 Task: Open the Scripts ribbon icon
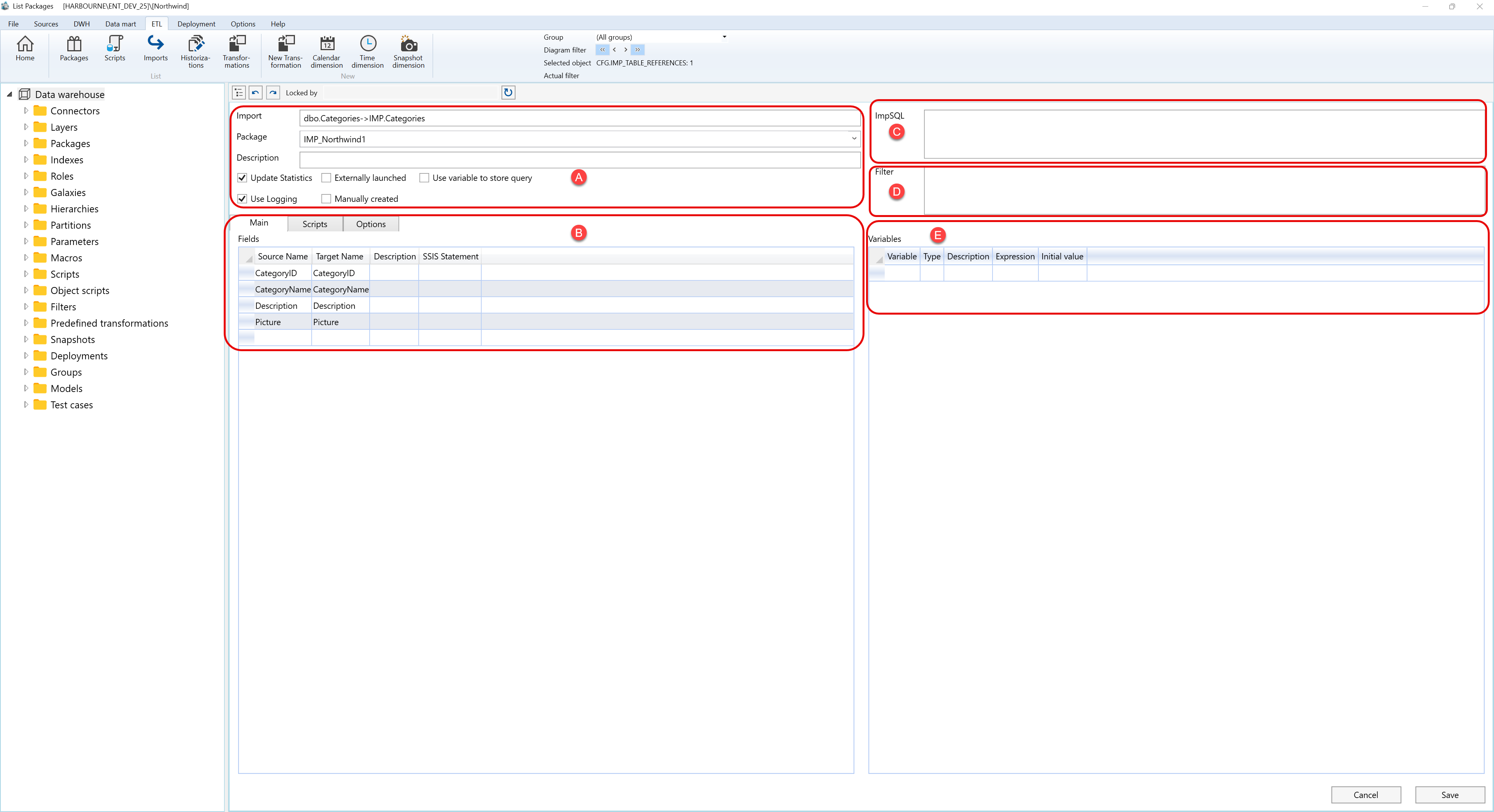(115, 49)
